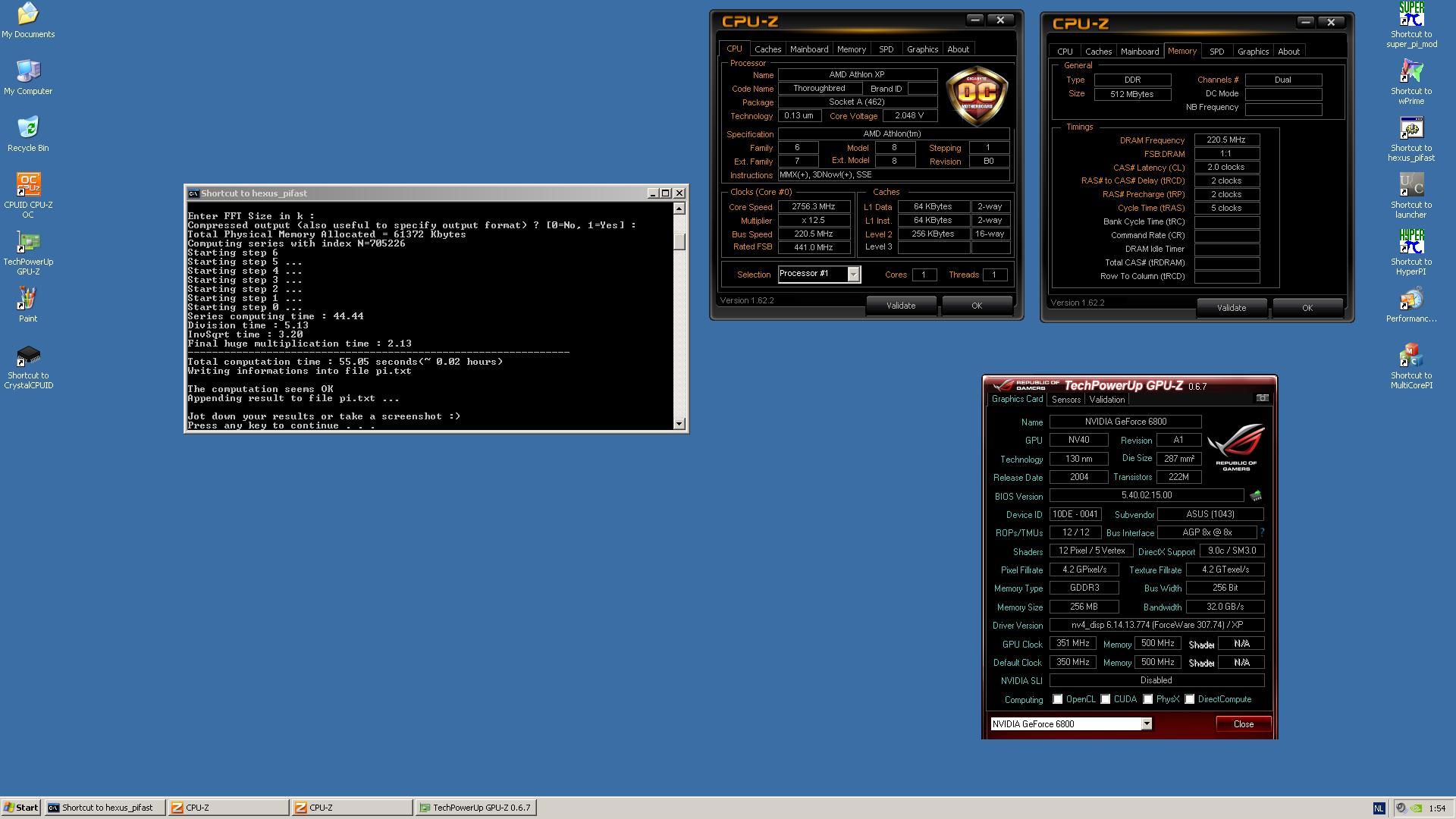Click the ROG logo in GPU-Z
Viewport: 1456px width, 819px height.
tap(1236, 446)
